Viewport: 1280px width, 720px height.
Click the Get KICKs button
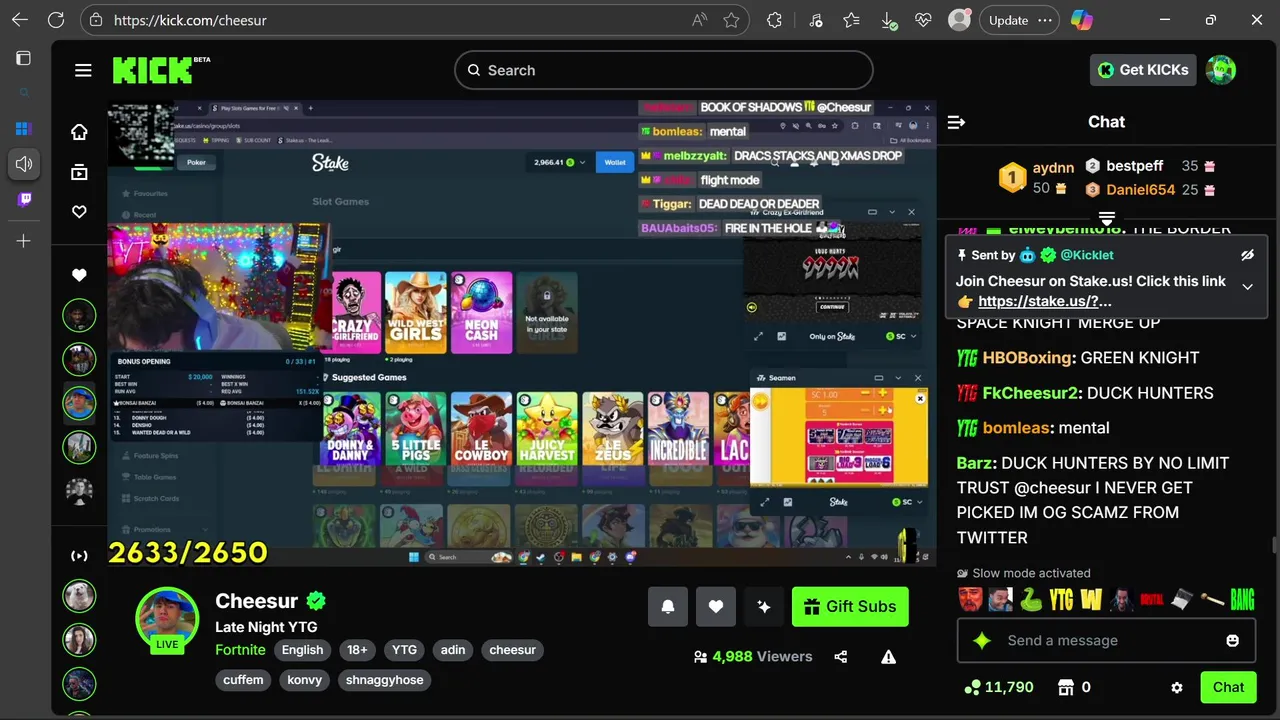coord(1143,70)
